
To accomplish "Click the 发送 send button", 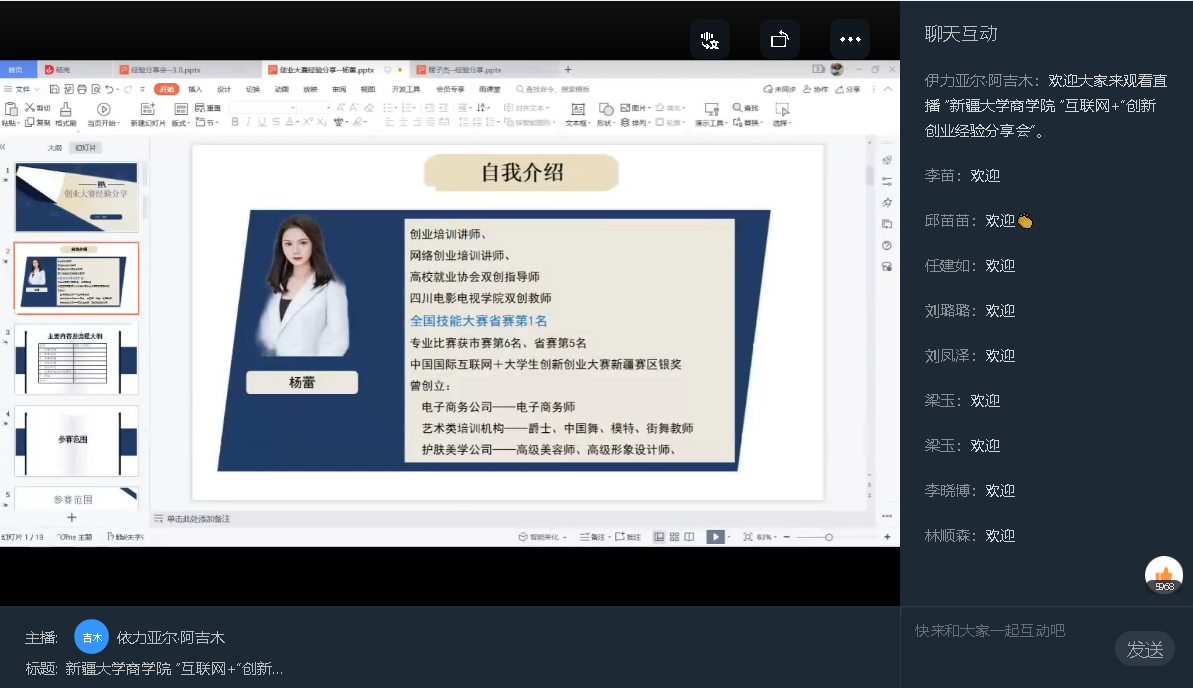I will pos(1145,649).
